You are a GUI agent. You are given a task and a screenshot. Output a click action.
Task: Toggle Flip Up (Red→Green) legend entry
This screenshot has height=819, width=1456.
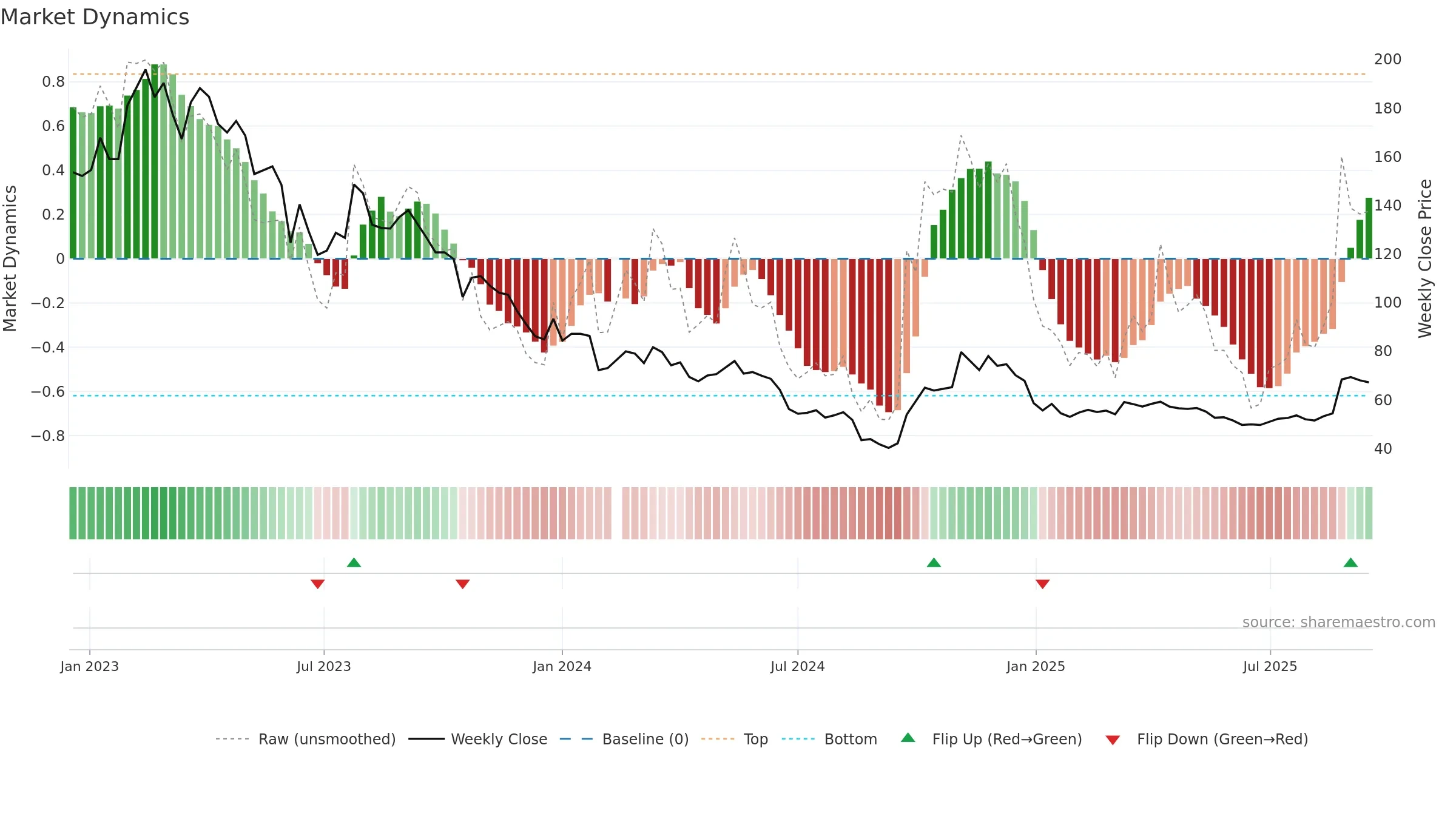(991, 739)
